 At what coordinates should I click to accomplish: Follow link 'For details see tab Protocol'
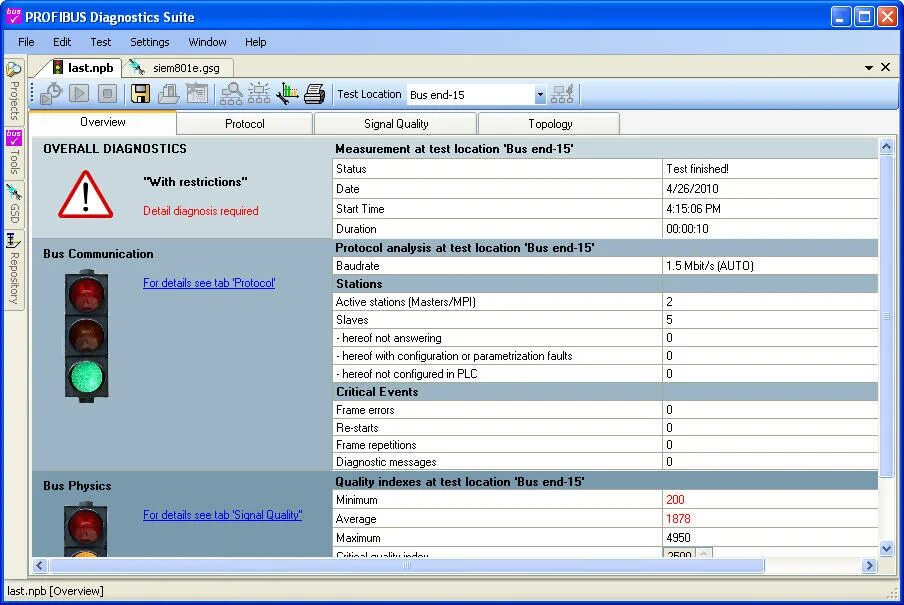209,283
